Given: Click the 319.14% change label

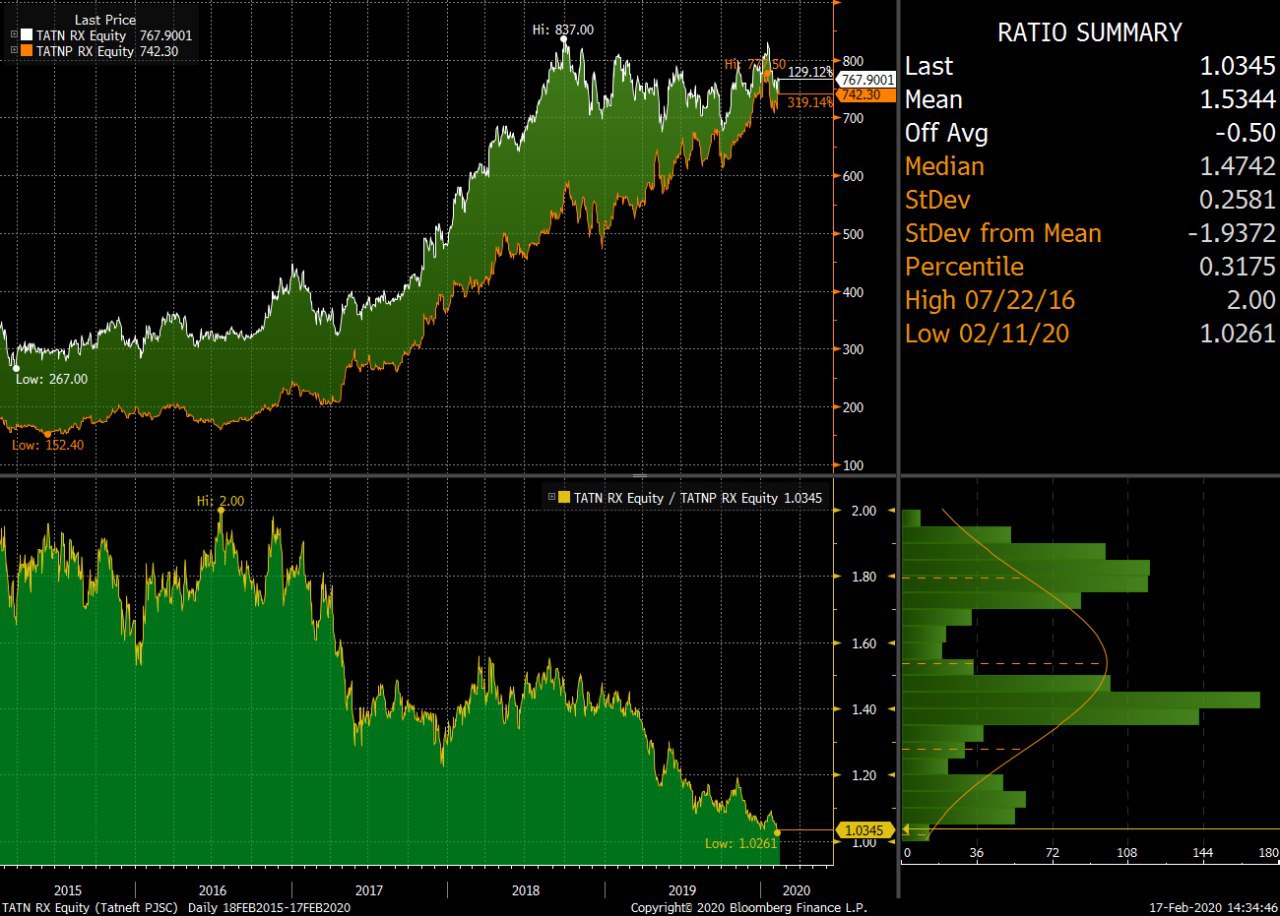Looking at the screenshot, I should pyautogui.click(x=810, y=102).
